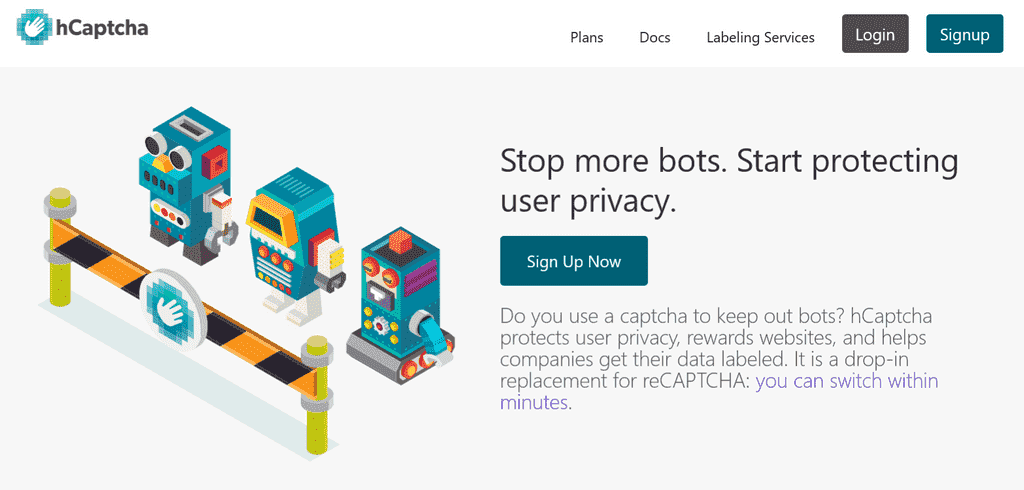Viewport: 1024px width, 490px height.
Task: Click the middle robot with orange screen
Action: pos(295,246)
